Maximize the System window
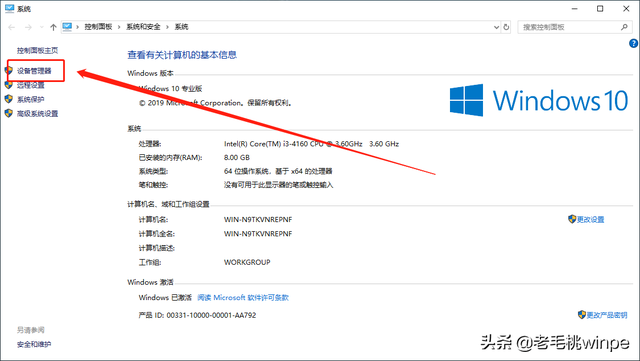Viewport: 640px width, 361px height. point(600,9)
